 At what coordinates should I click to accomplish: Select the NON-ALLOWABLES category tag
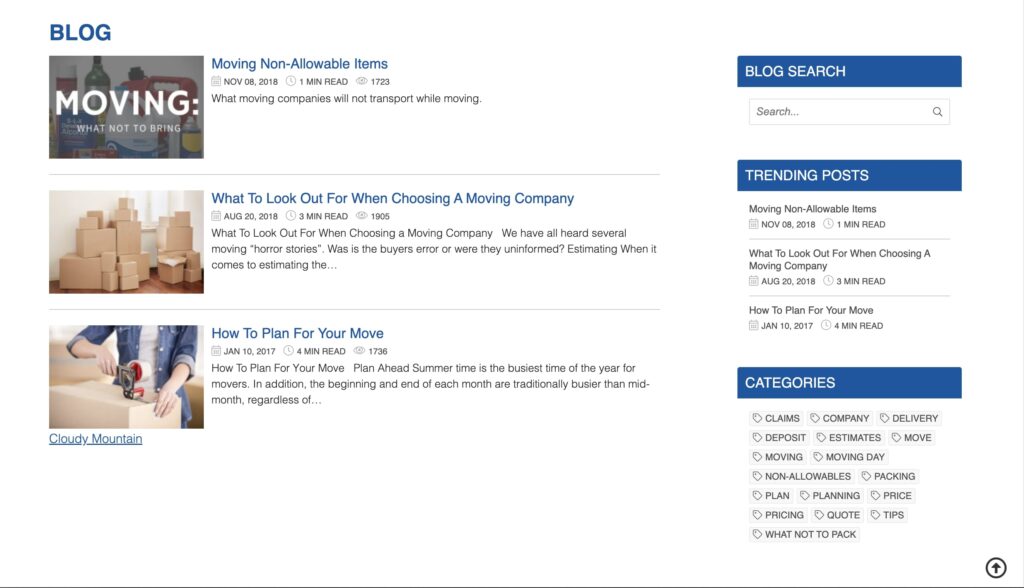(x=801, y=477)
